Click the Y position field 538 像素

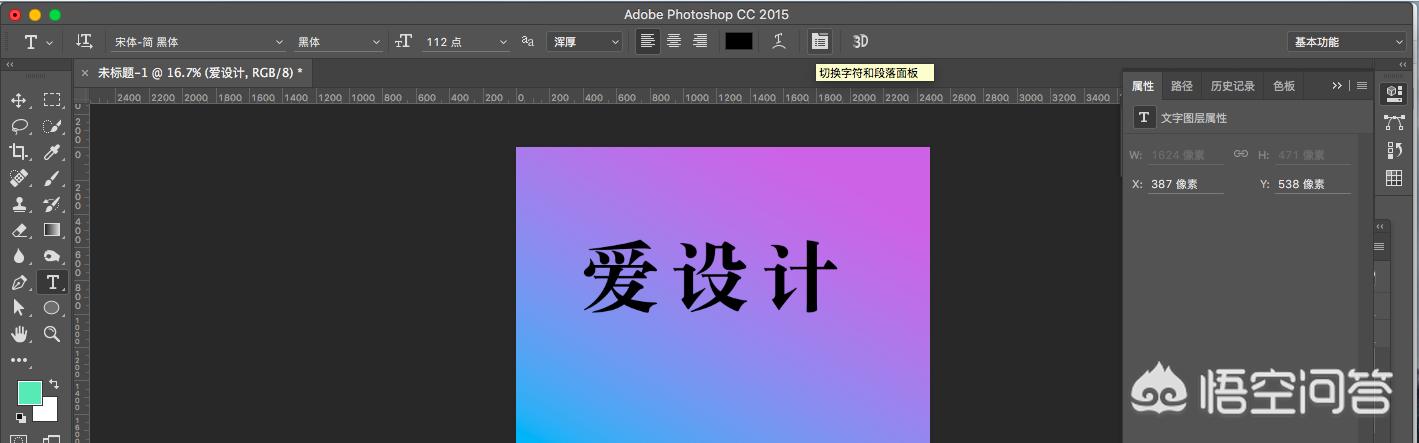(x=1314, y=185)
